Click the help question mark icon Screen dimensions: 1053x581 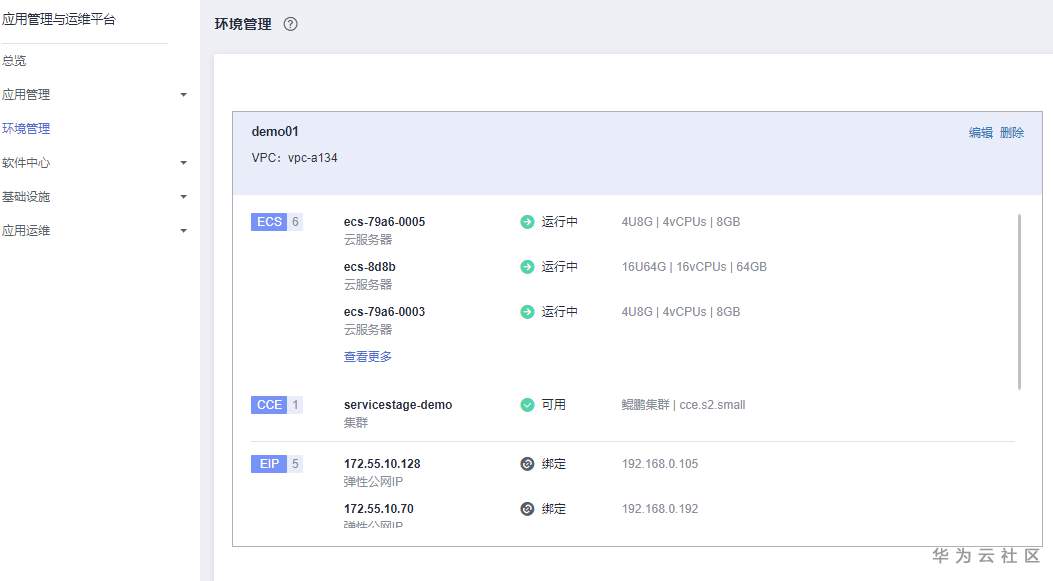tap(291, 24)
